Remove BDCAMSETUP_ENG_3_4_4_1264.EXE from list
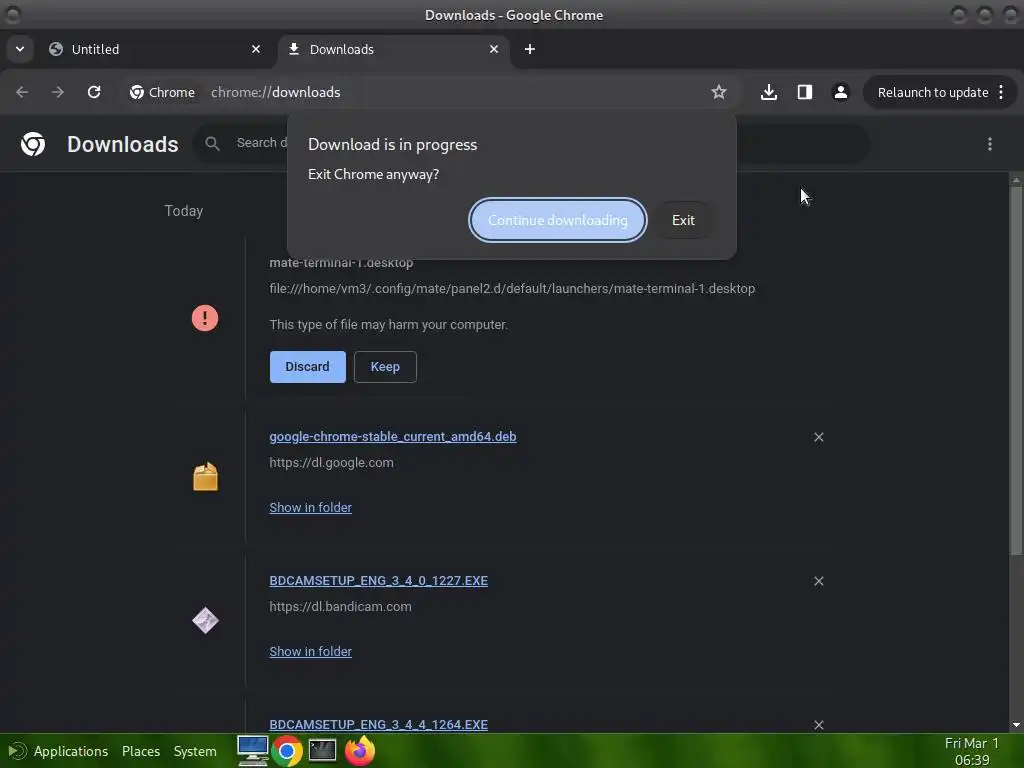This screenshot has height=768, width=1024. coord(818,724)
